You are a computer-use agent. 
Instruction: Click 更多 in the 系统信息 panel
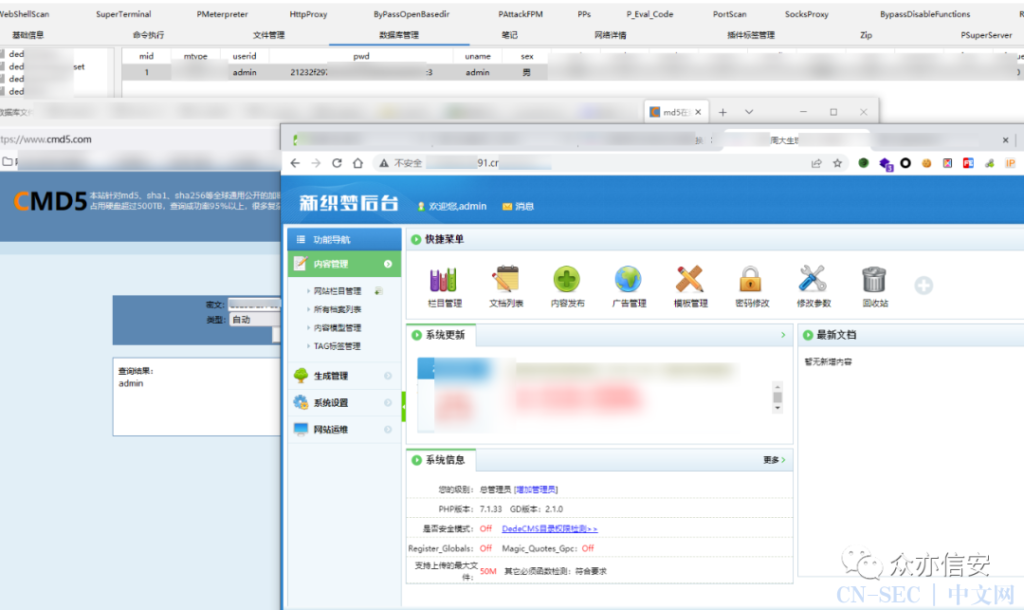774,460
